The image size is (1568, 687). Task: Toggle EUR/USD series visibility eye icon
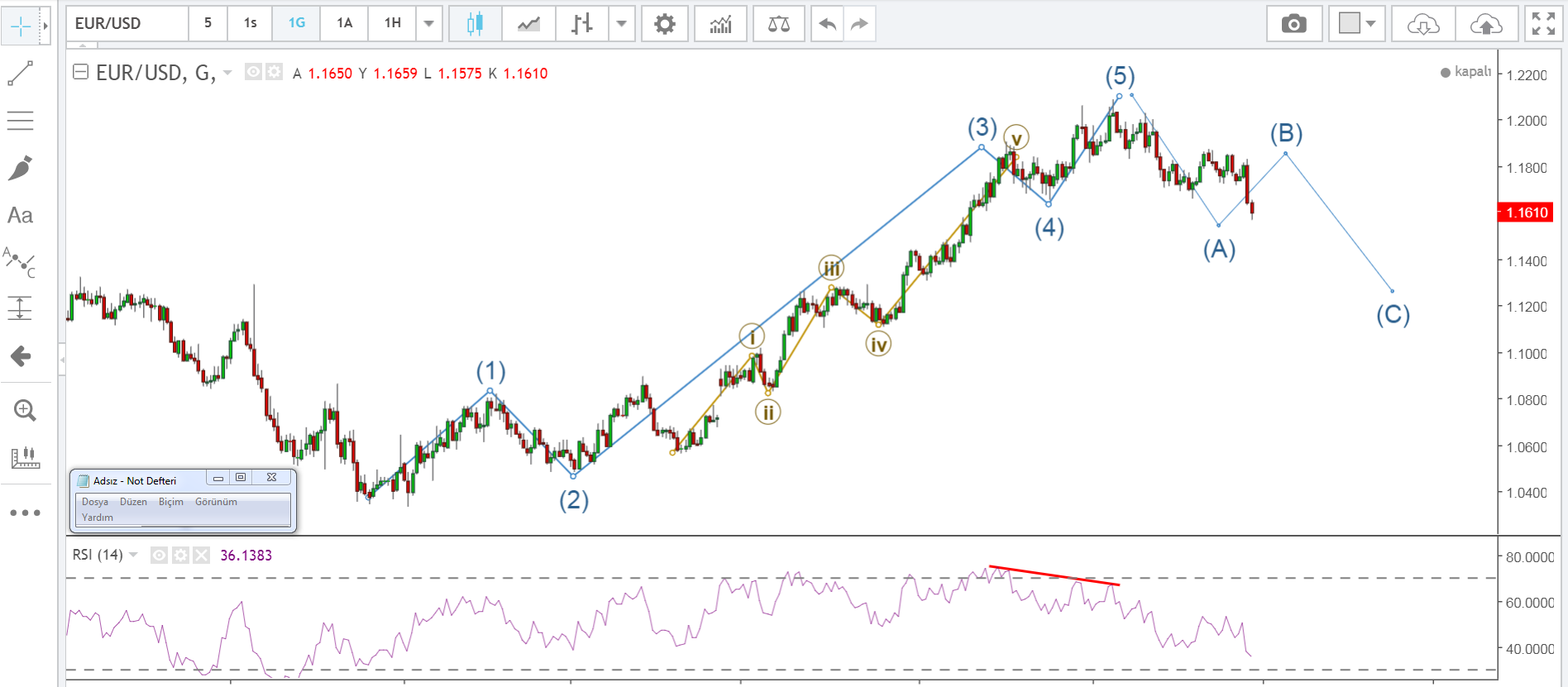click(254, 73)
